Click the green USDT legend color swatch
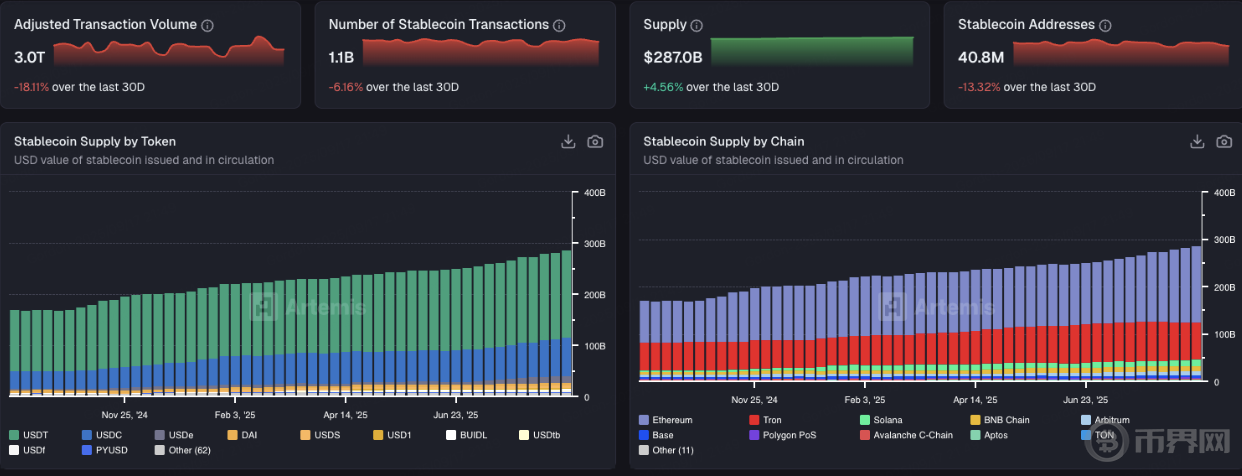 point(15,435)
